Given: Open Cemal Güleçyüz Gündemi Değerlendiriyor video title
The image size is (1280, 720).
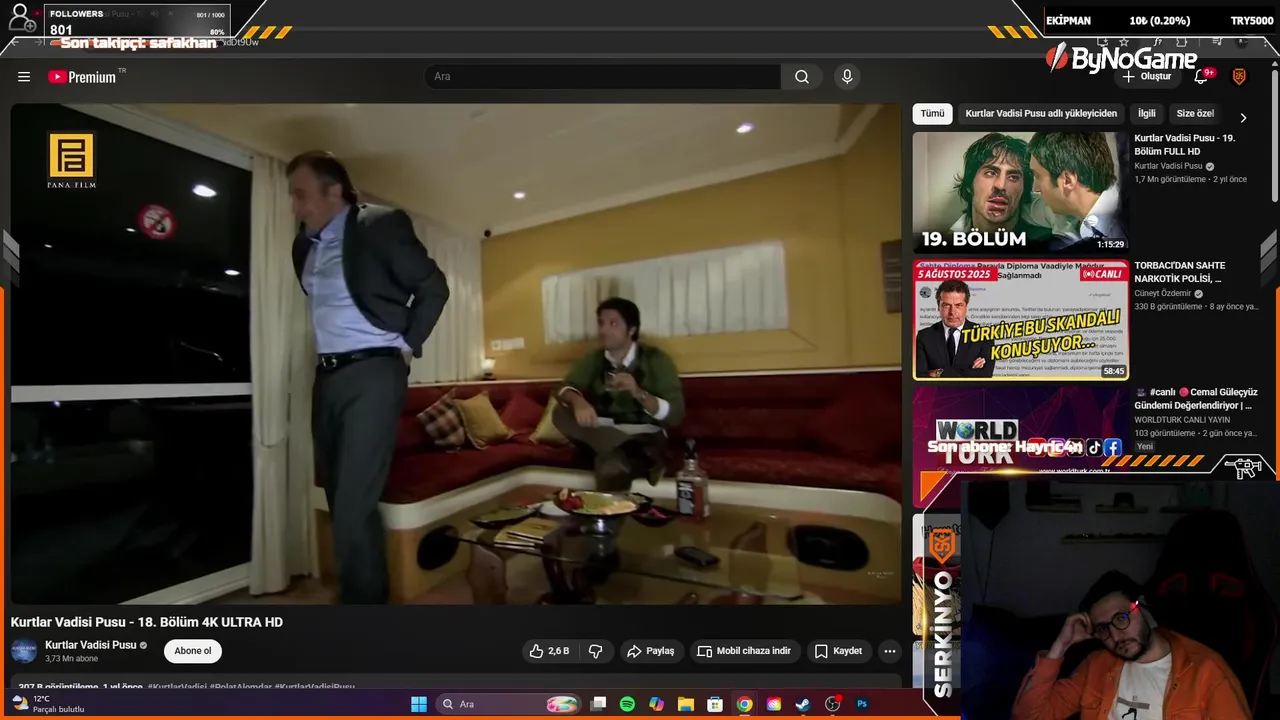Looking at the screenshot, I should coord(1195,399).
